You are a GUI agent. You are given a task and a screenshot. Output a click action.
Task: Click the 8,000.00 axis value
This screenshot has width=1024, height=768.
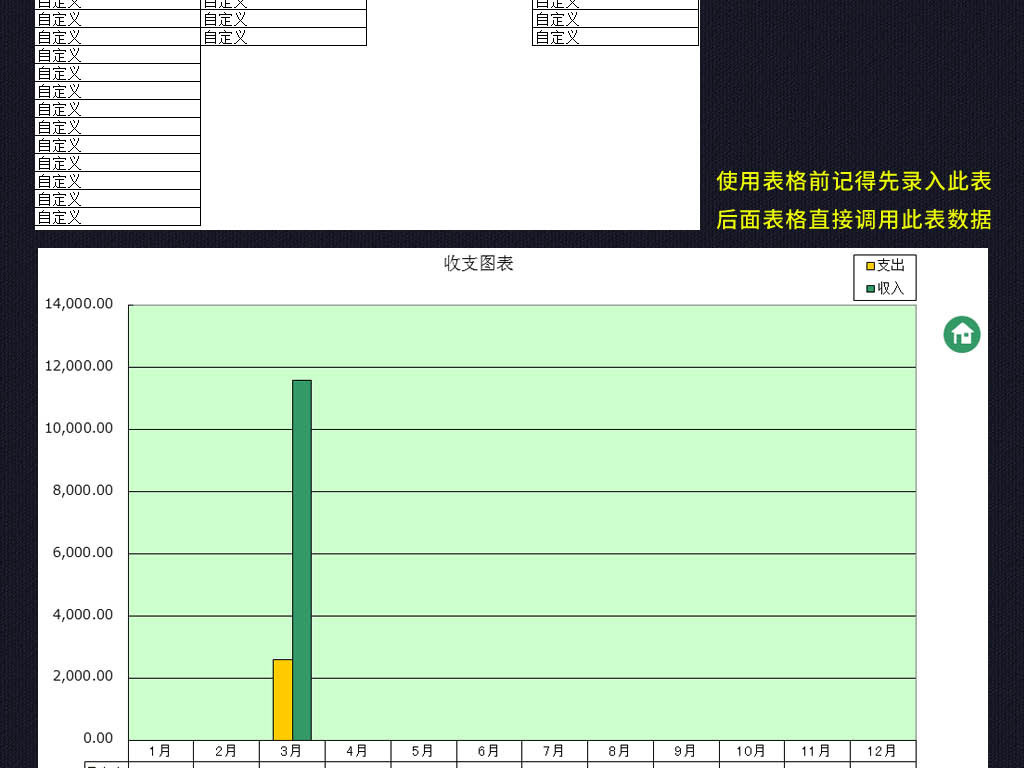(83, 490)
